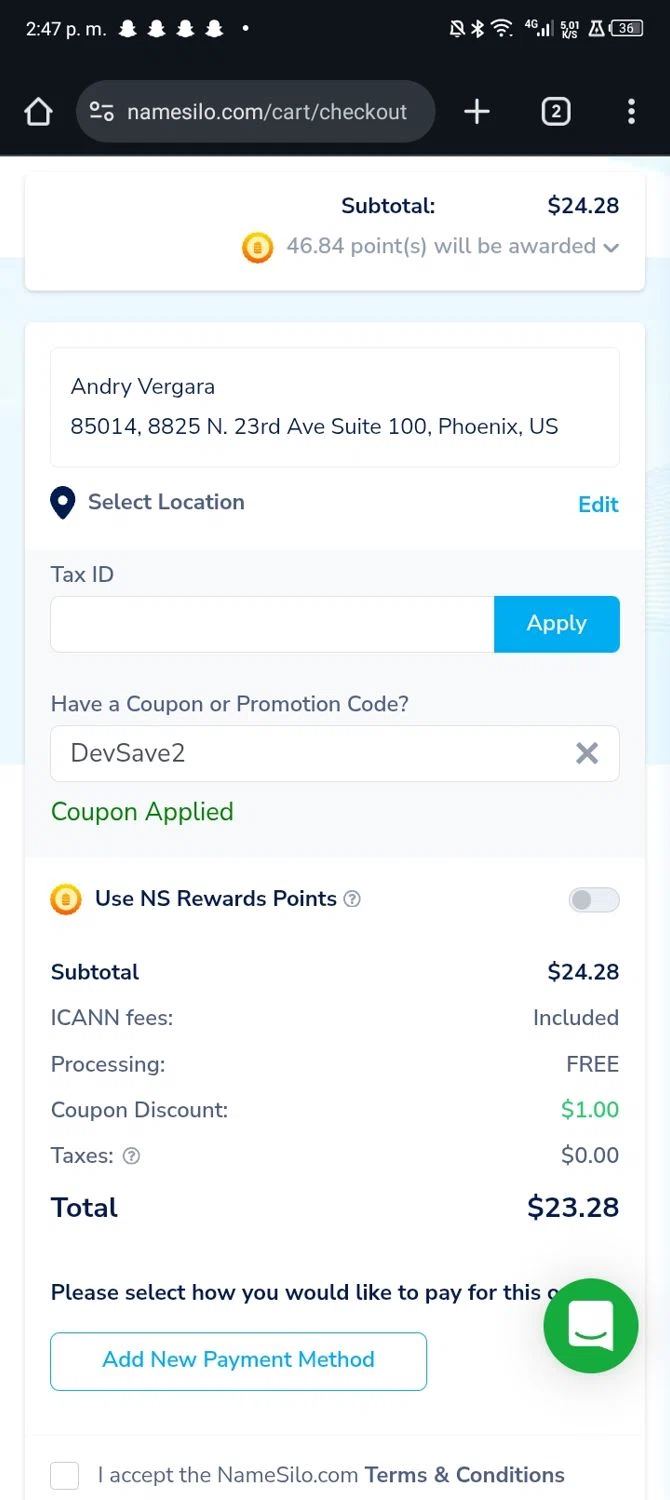670x1500 pixels.
Task: Tap the Select Location pin icon
Action: (x=63, y=503)
